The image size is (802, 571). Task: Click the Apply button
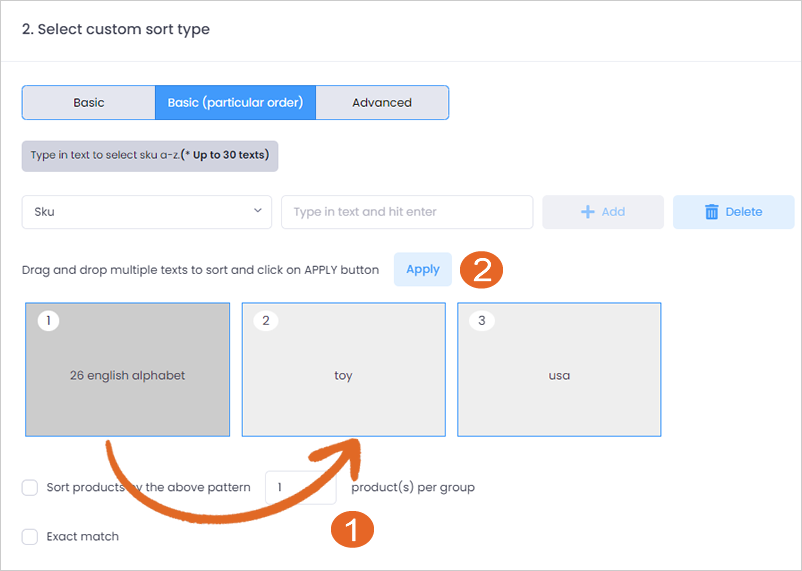pyautogui.click(x=422, y=269)
